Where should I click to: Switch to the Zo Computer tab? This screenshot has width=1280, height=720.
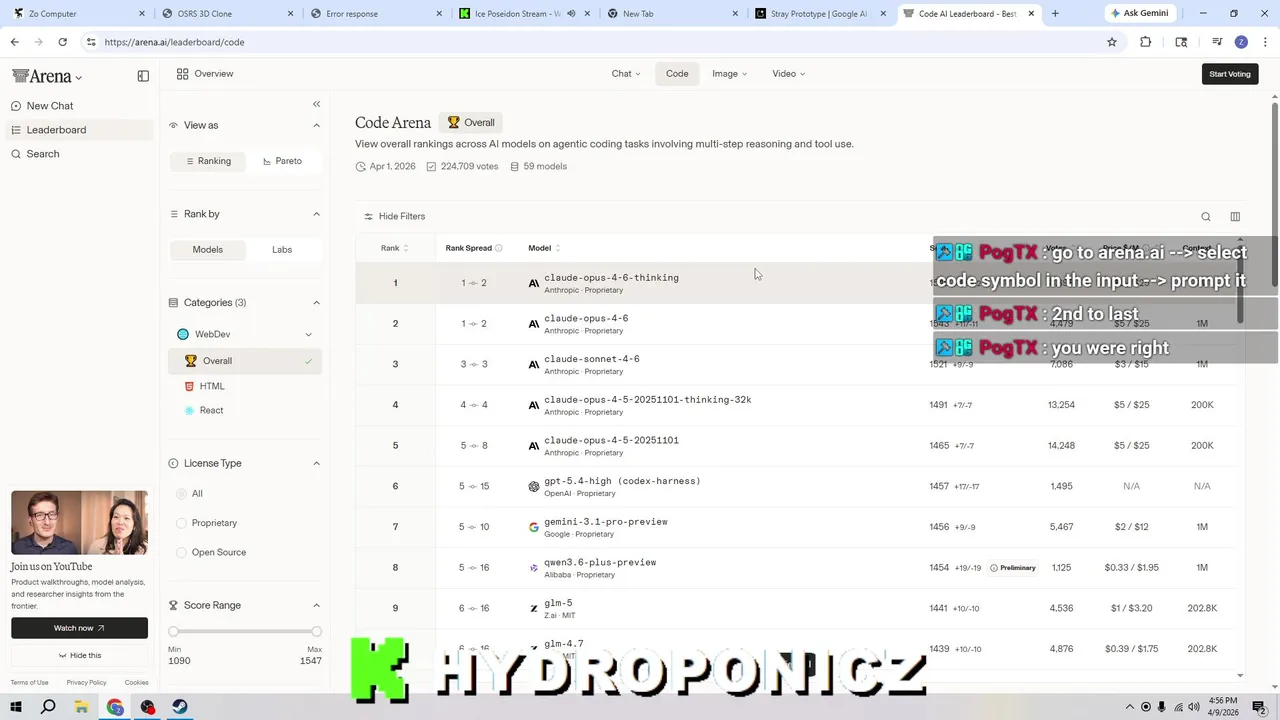coord(80,14)
